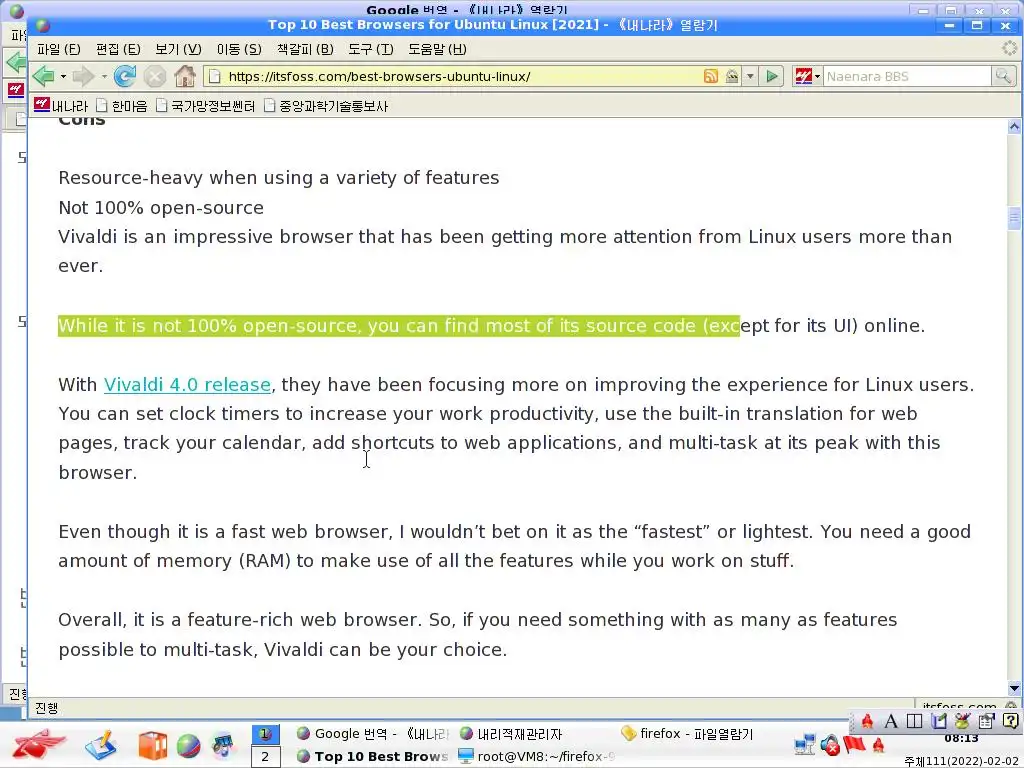Open the 이동 (S) menu
Screen dimensions: 1024x768
[239, 49]
